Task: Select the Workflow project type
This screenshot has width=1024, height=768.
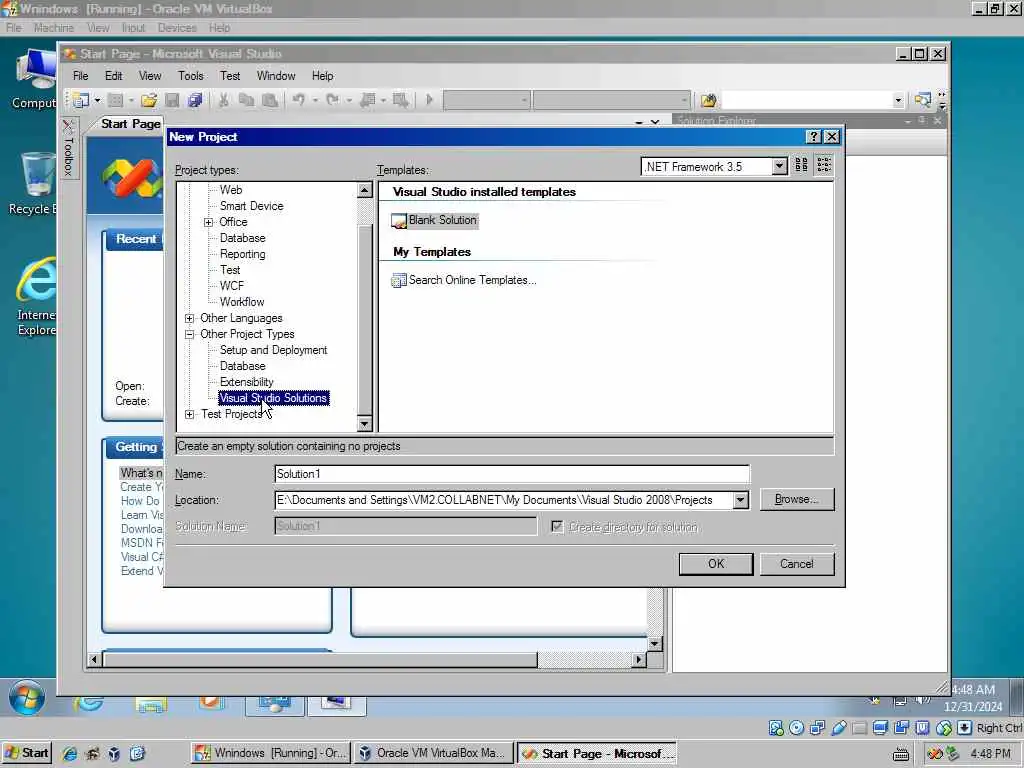Action: [242, 302]
